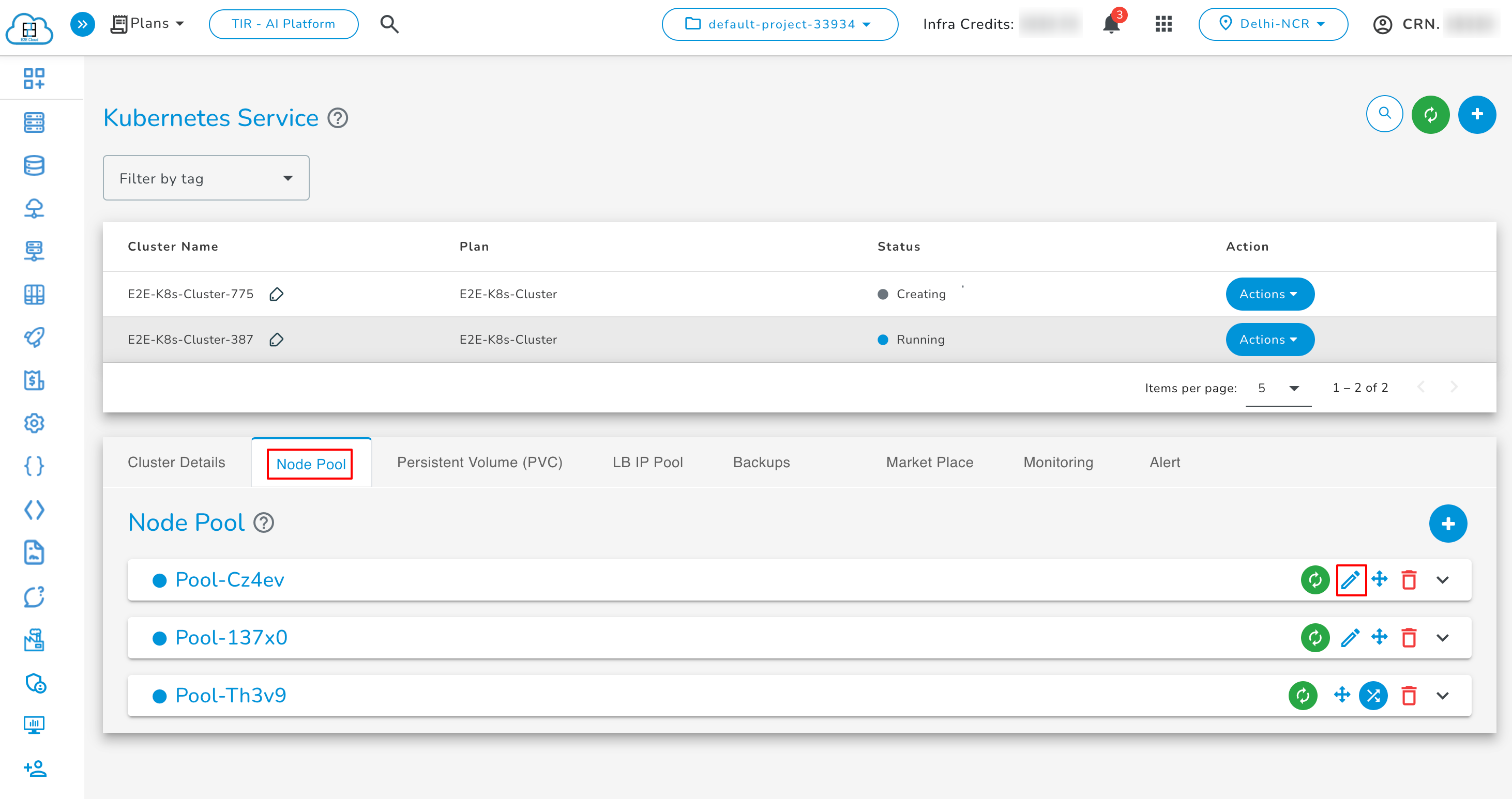Open Actions menu for E2E-K8s-Cluster-775
The height and width of the screenshot is (799, 1512).
coord(1269,294)
